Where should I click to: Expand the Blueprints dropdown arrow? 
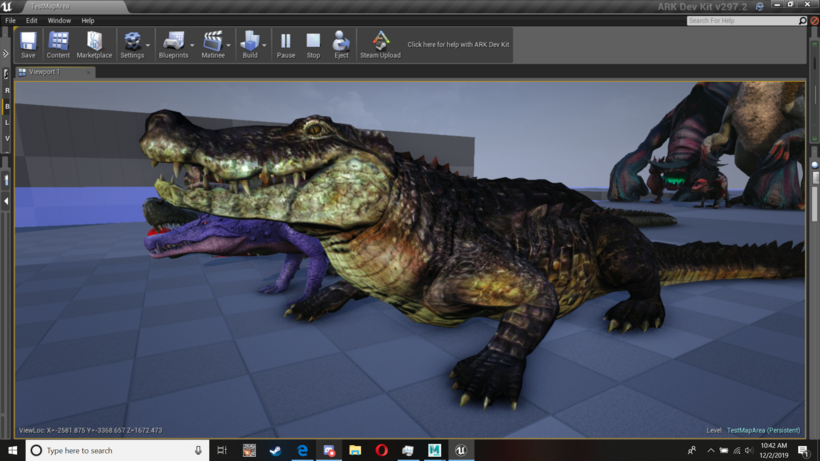point(192,45)
